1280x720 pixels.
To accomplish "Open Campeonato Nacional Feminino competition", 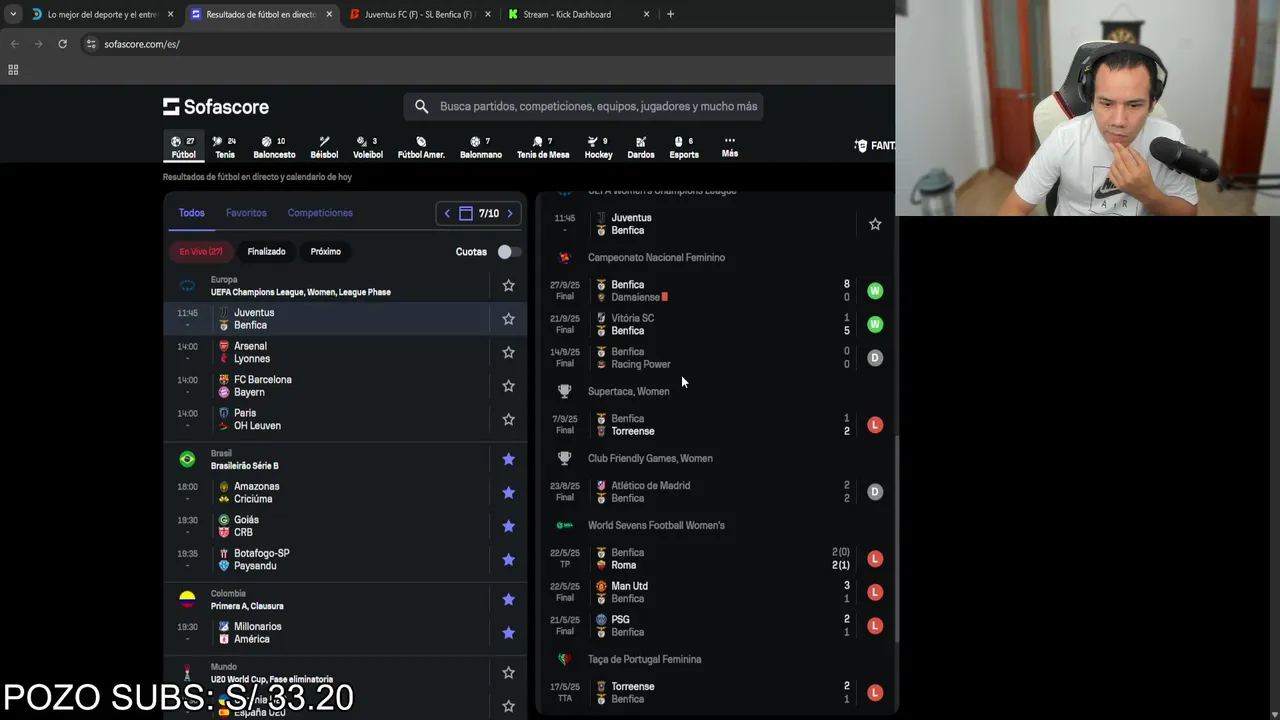I will click(656, 258).
